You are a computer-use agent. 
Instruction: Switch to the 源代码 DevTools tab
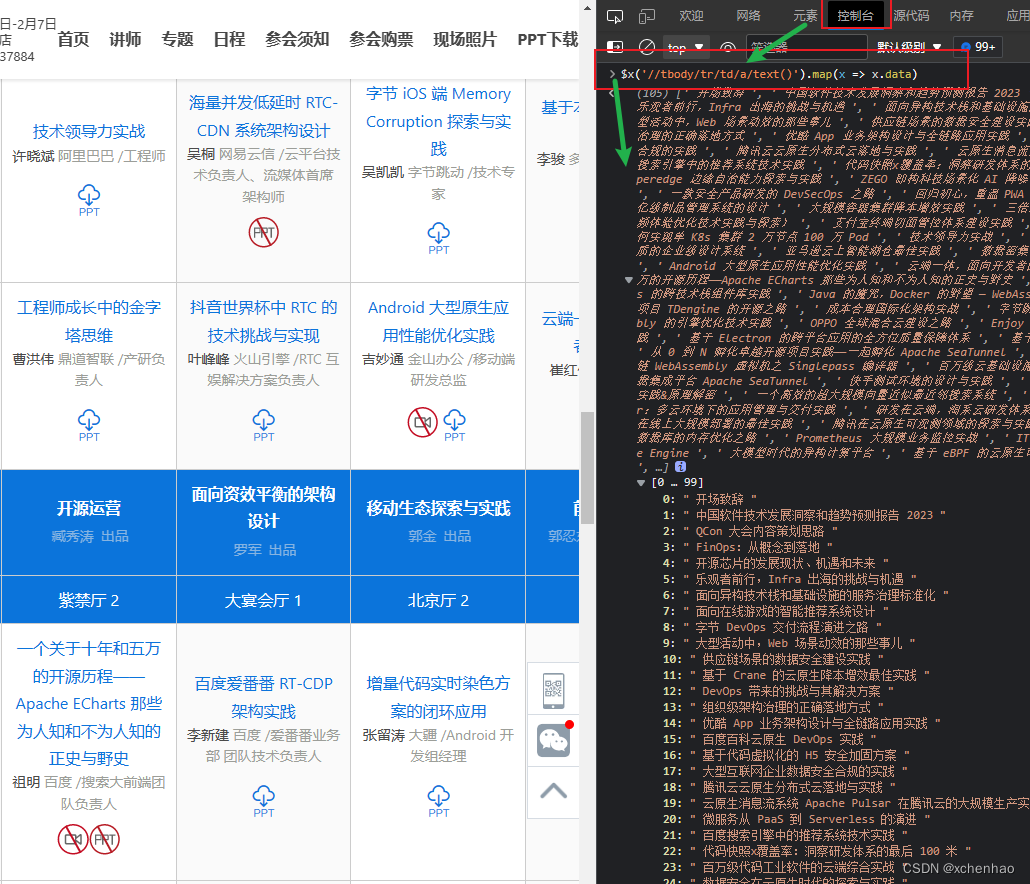[x=911, y=16]
